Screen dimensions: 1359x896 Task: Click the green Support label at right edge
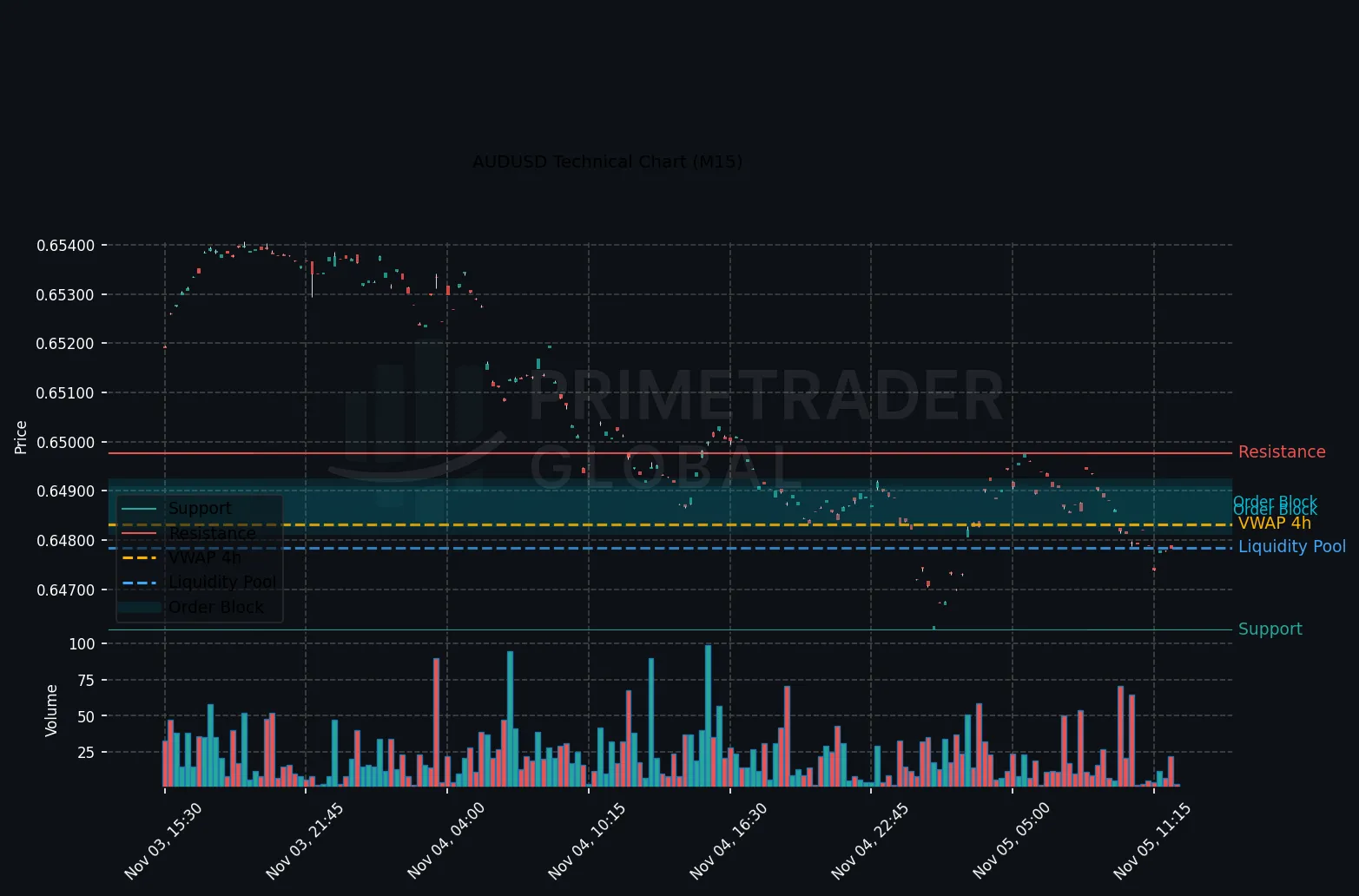1270,629
